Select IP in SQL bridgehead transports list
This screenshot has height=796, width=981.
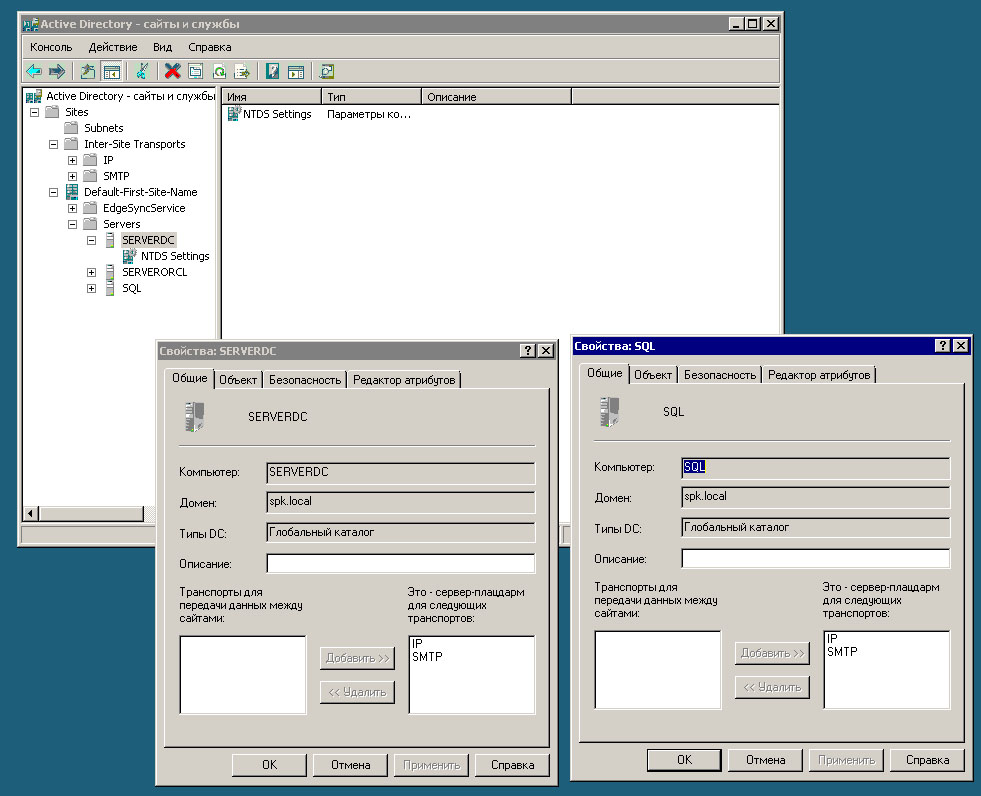(832, 639)
